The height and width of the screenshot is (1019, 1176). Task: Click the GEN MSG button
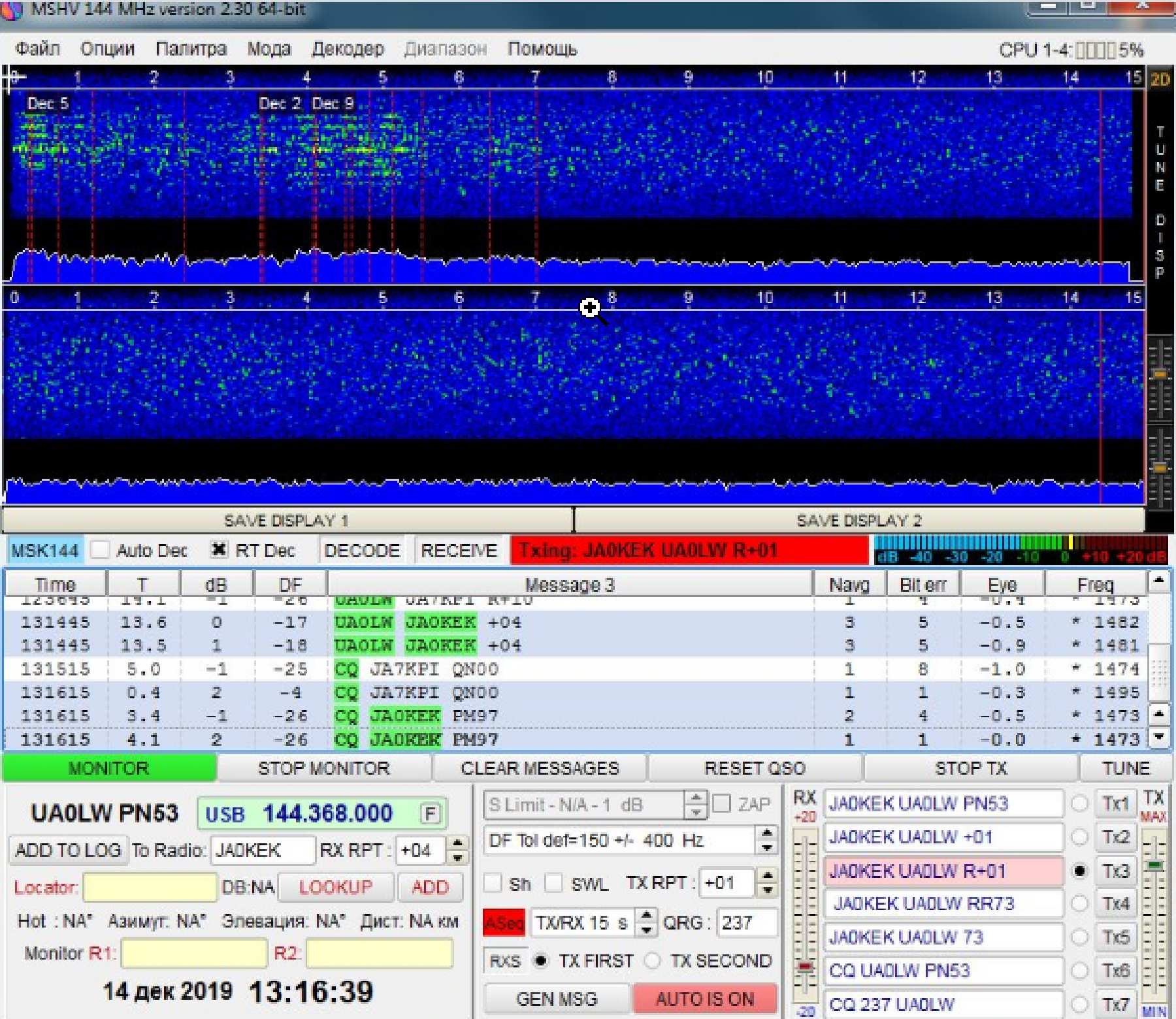[x=557, y=999]
